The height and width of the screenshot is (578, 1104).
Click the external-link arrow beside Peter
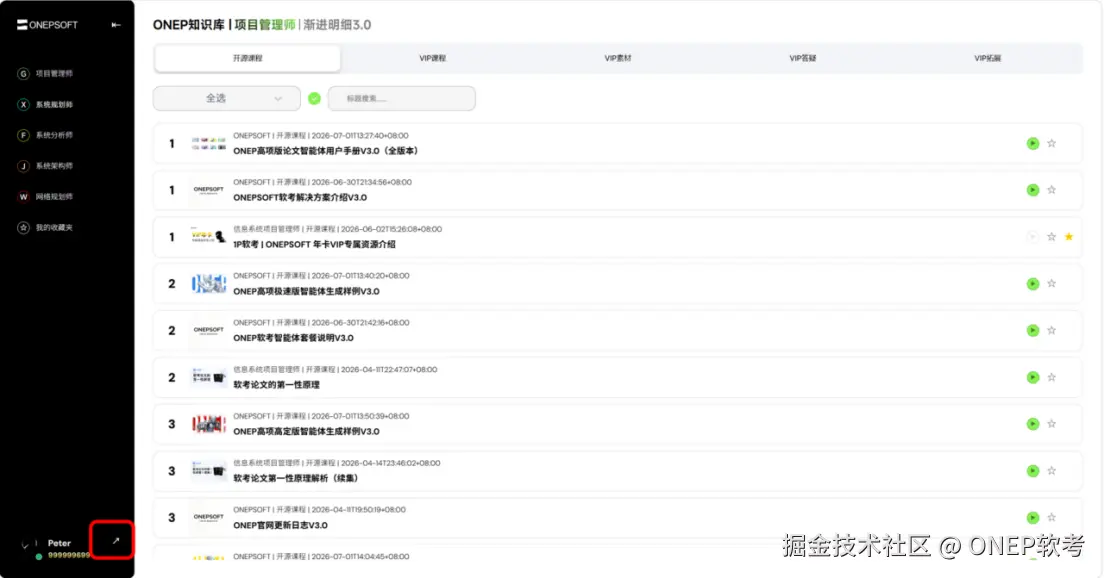(116, 541)
